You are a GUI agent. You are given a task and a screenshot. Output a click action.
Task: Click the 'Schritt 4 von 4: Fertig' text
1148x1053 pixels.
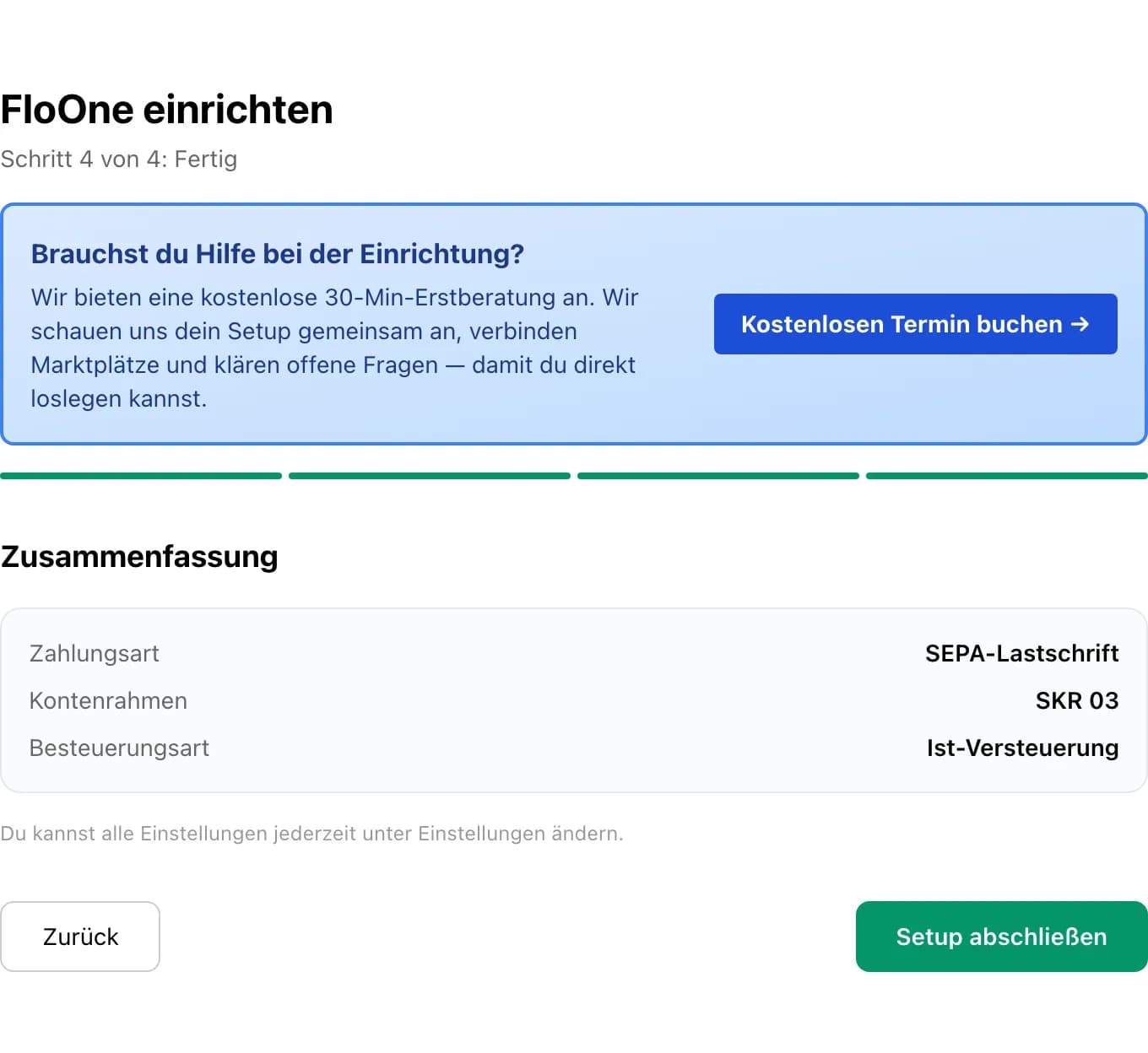[x=119, y=159]
